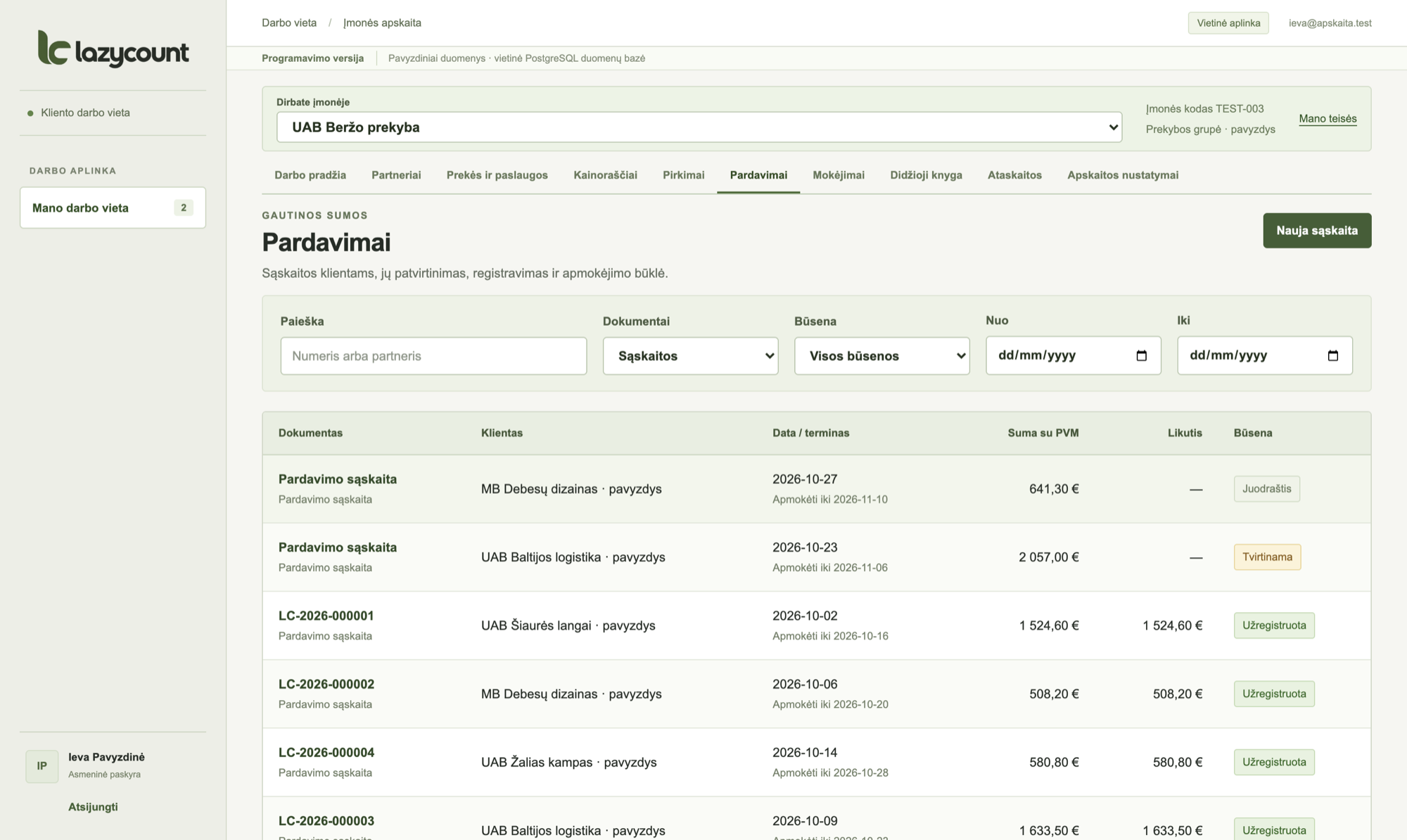Click the Suma su PVM column header
Viewport: 1407px width, 840px height.
click(x=1043, y=433)
